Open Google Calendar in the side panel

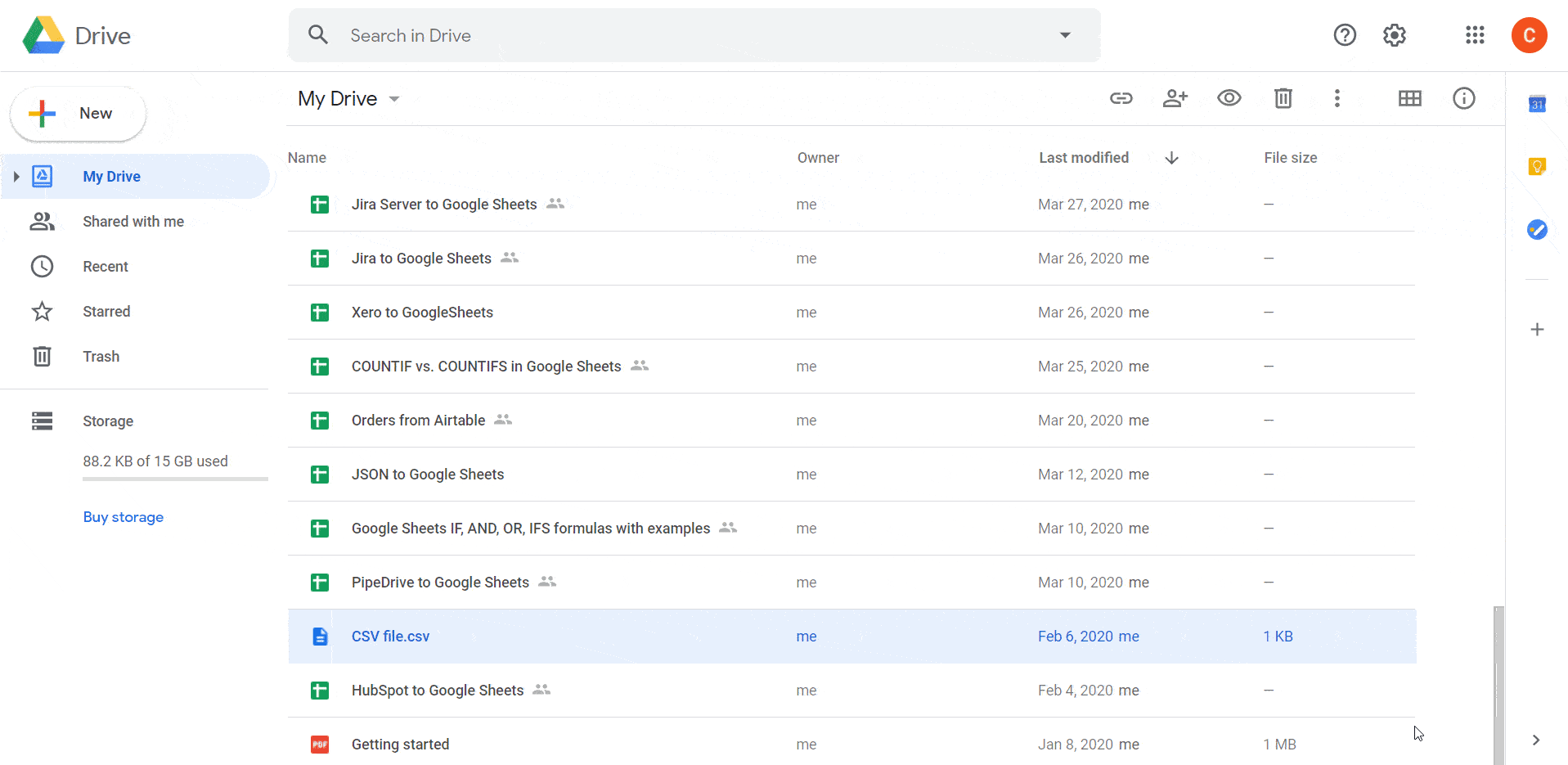coord(1537,105)
